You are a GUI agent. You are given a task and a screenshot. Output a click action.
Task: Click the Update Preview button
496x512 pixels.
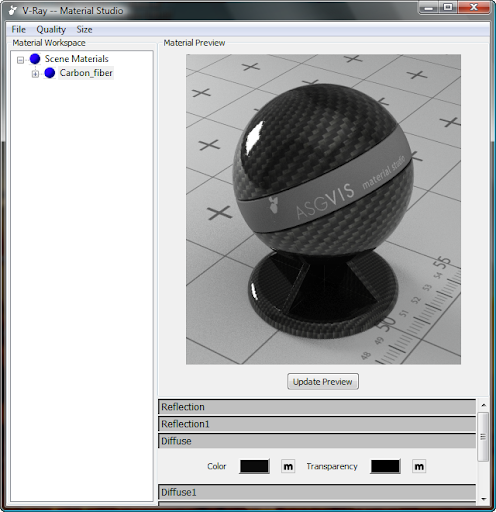pos(323,381)
